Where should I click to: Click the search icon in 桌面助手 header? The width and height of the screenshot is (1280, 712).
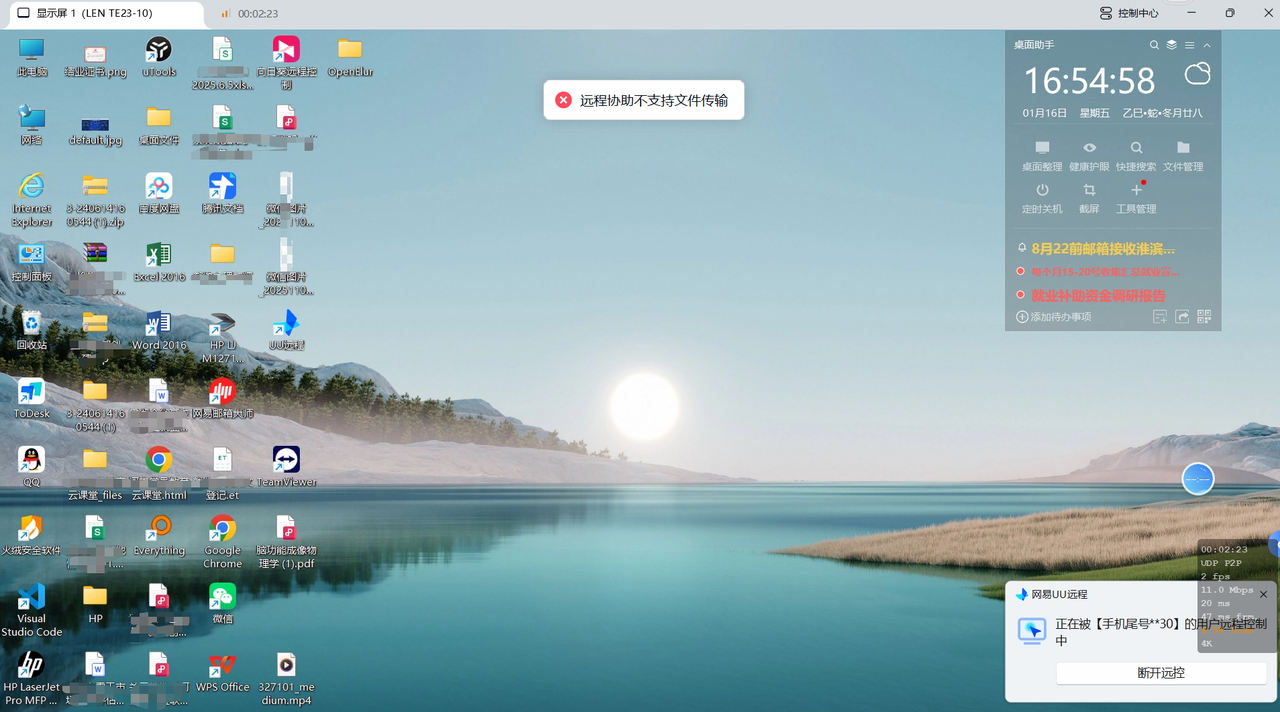(1154, 45)
